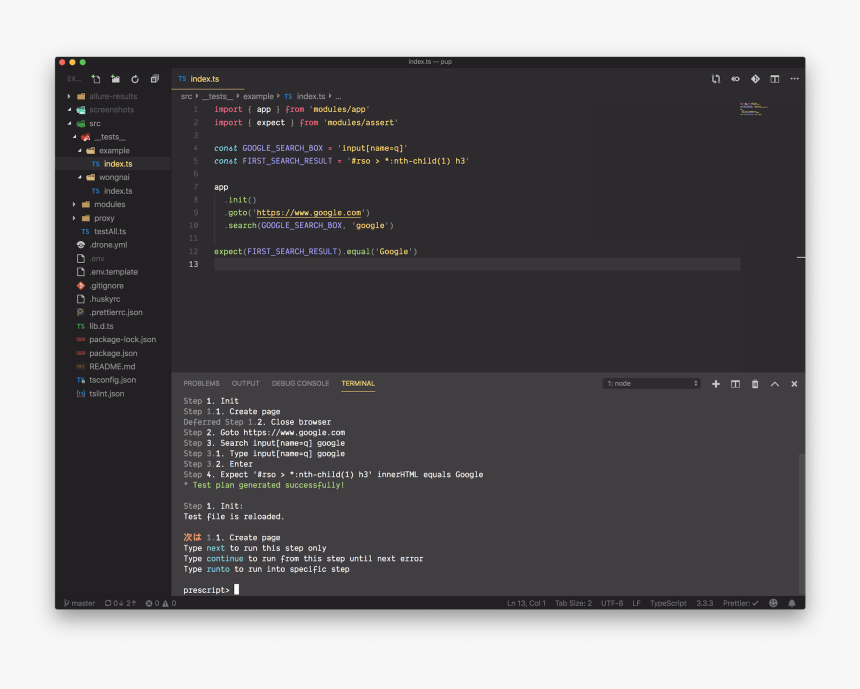Collapse the screenshots folder
This screenshot has width=860, height=689.
111,110
